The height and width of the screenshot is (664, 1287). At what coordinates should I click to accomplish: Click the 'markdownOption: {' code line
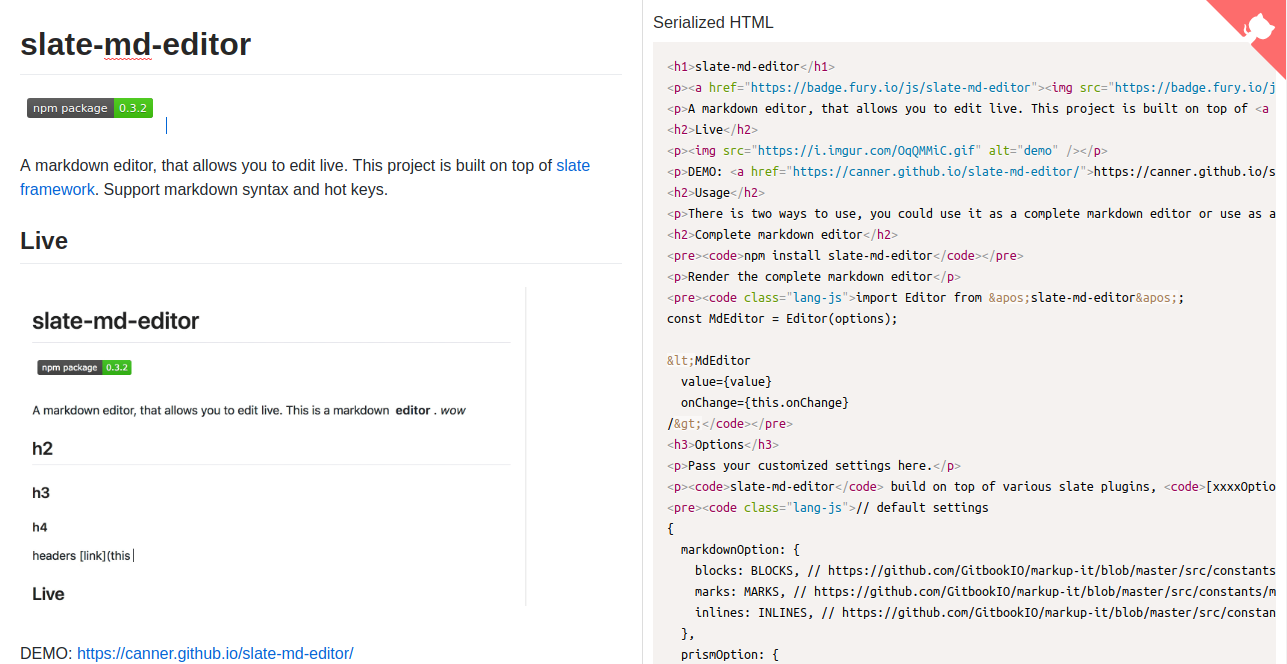click(740, 550)
